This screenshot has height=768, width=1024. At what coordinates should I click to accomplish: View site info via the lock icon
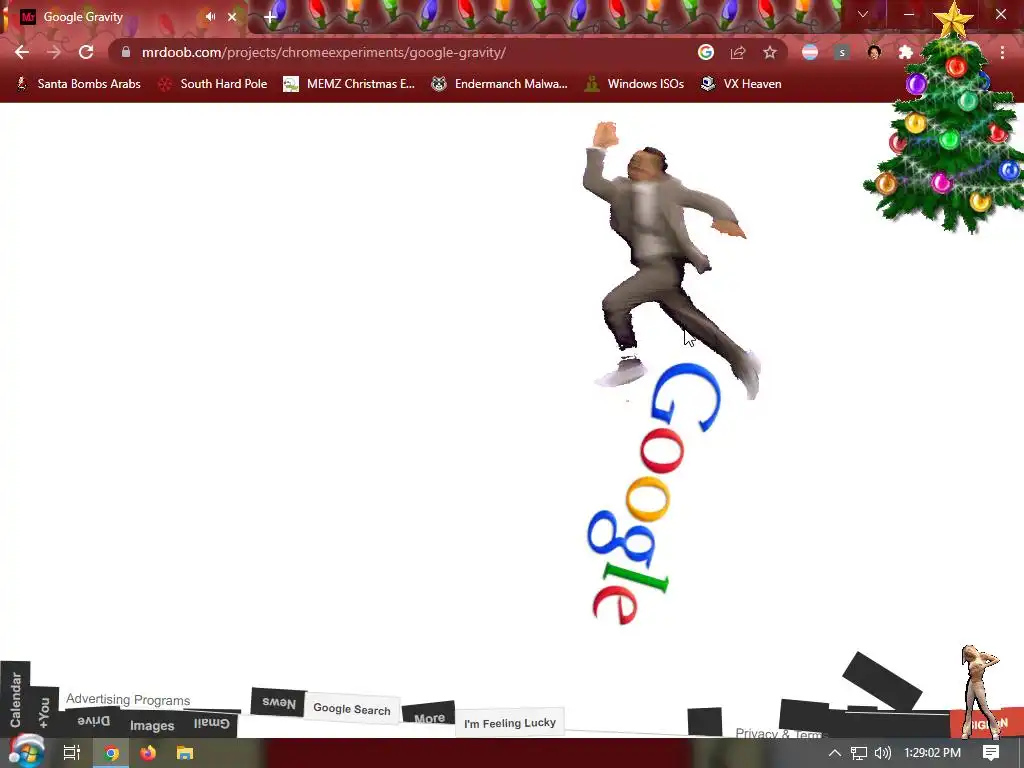[x=126, y=52]
